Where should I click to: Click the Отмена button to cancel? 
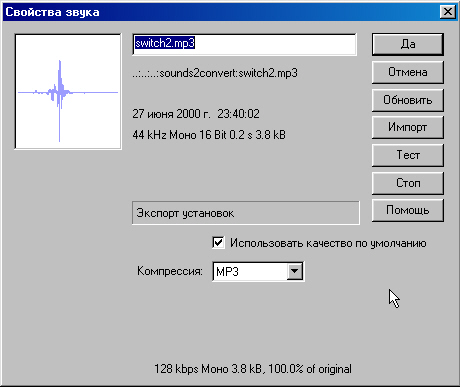pos(408,72)
